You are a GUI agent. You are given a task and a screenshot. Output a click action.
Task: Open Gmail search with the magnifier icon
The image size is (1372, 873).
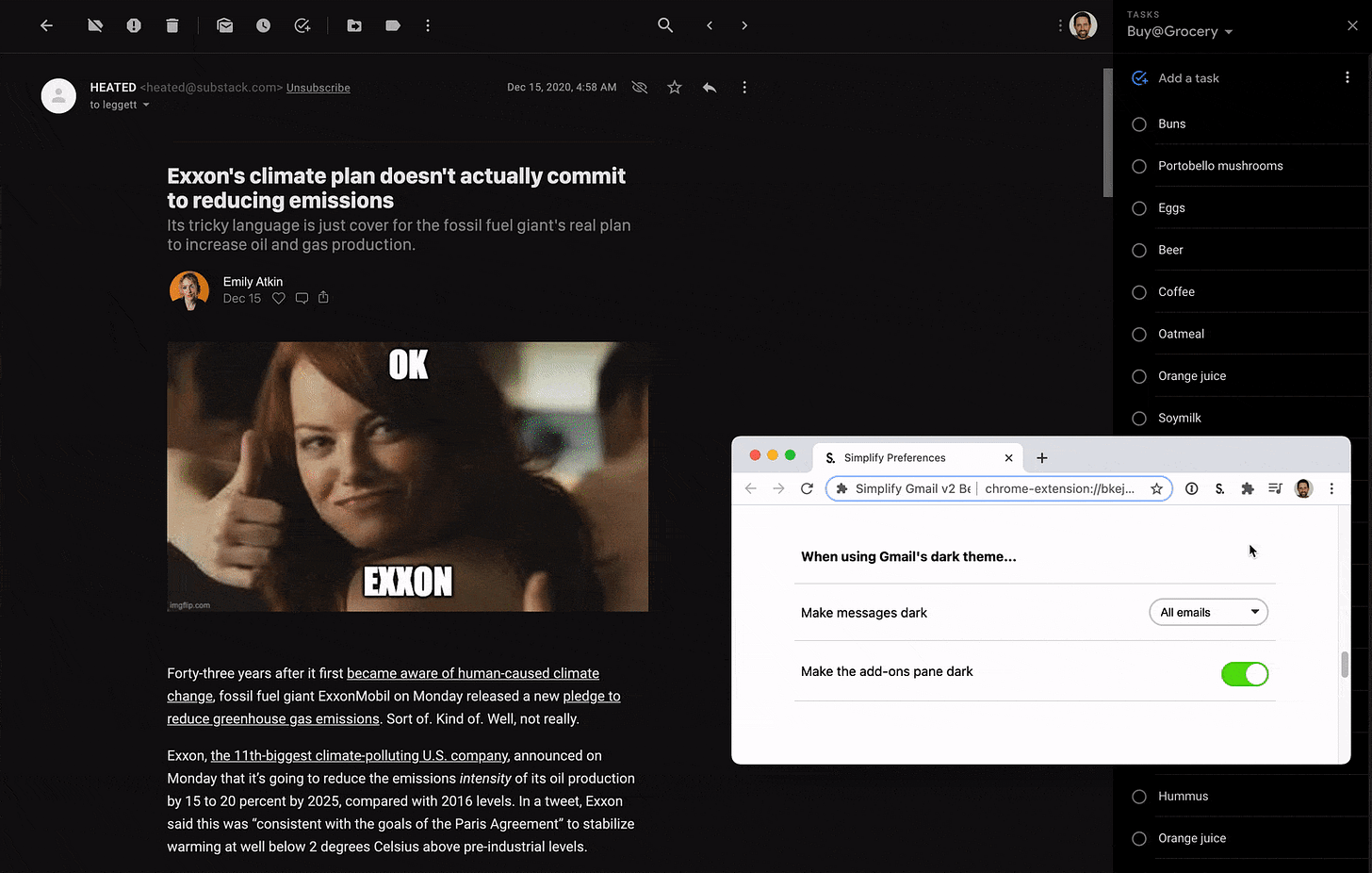665,25
